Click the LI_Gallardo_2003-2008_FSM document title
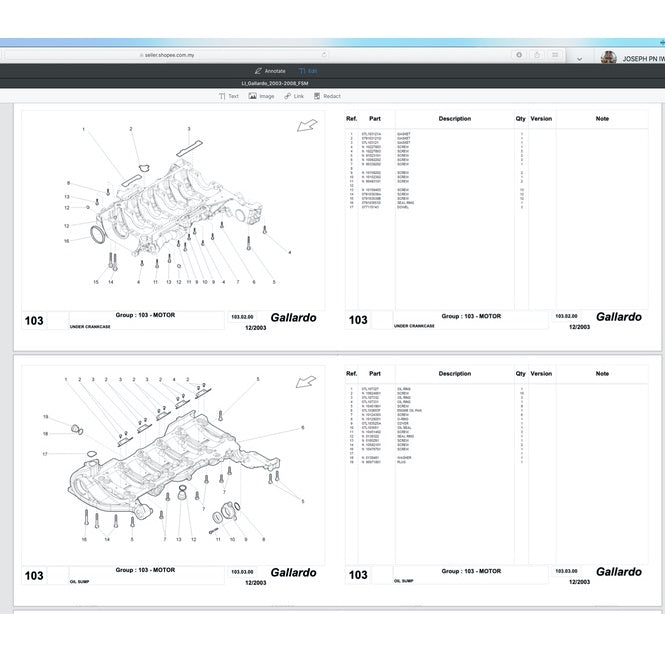Image resolution: width=665 pixels, height=665 pixels. tap(274, 84)
